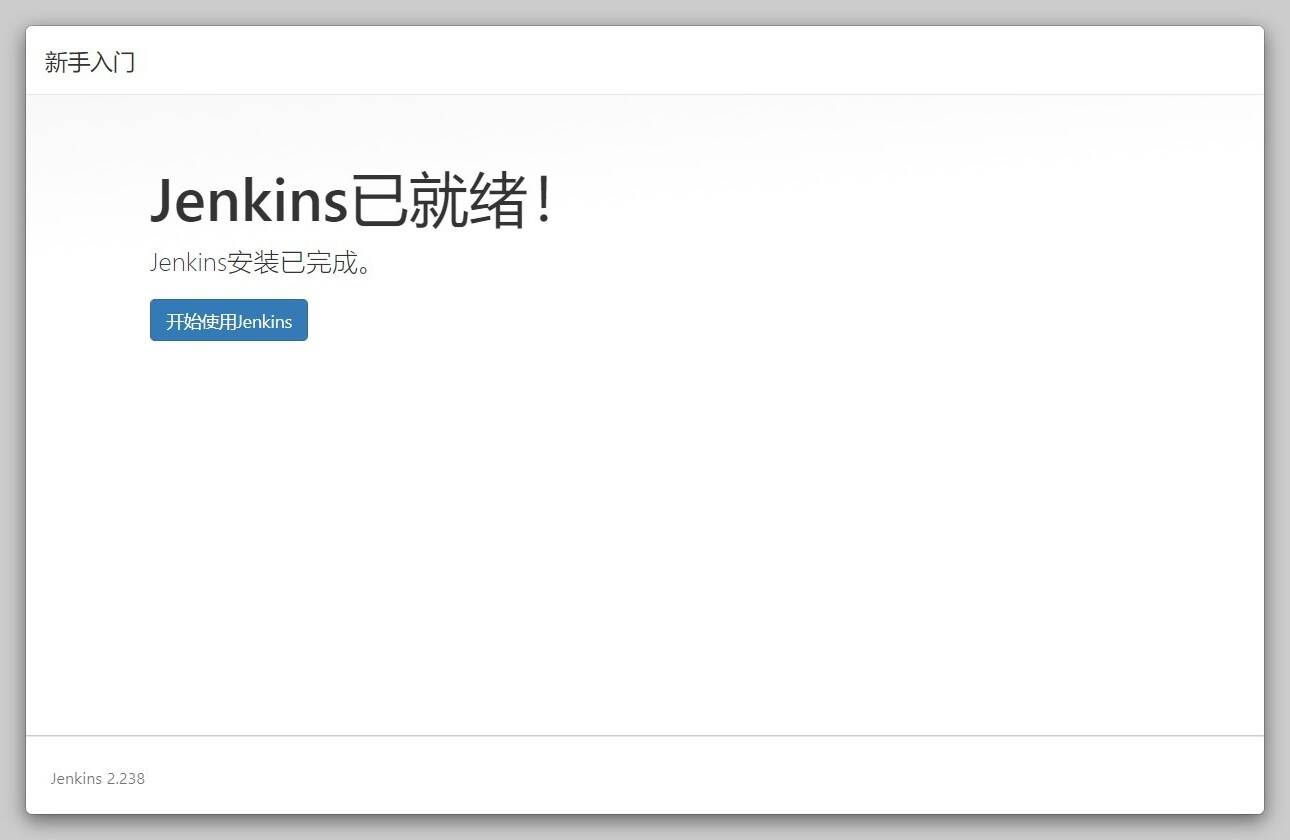
Task: Select the 新手入门 header title
Action: [90, 62]
